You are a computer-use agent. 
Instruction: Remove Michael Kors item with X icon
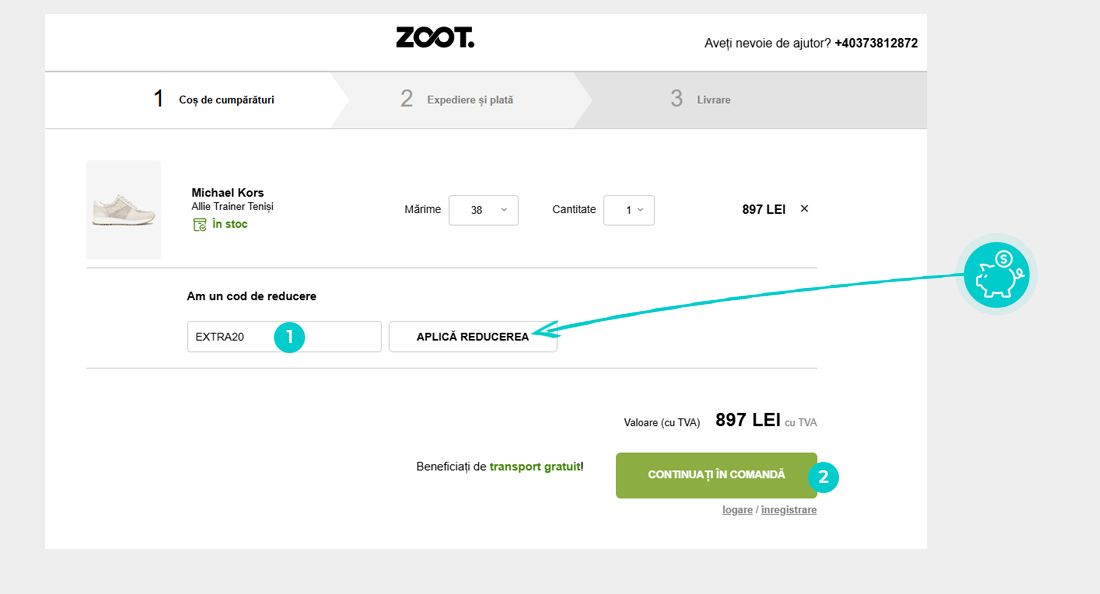point(805,208)
